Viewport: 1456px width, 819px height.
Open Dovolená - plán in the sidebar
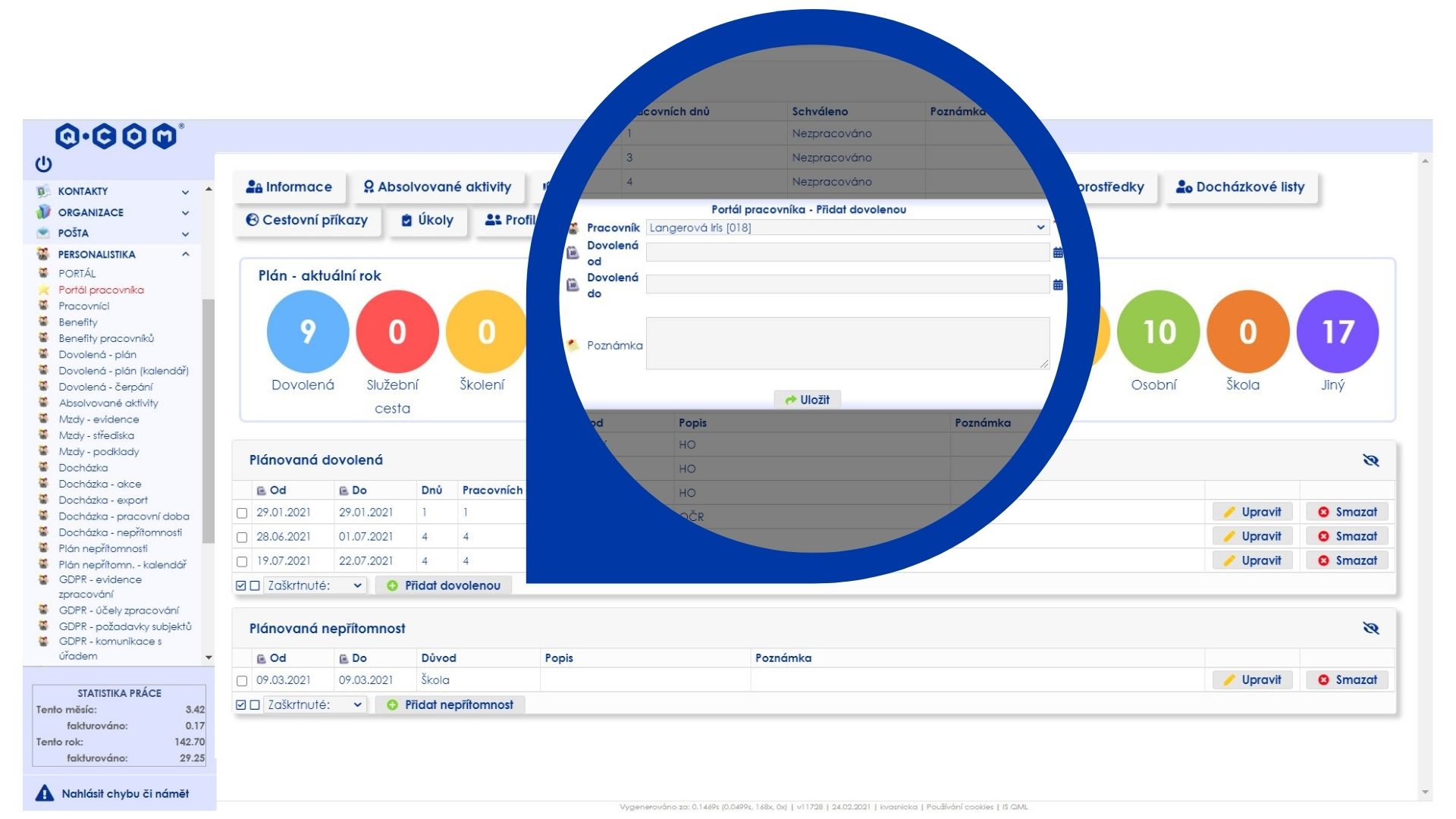[x=98, y=354]
